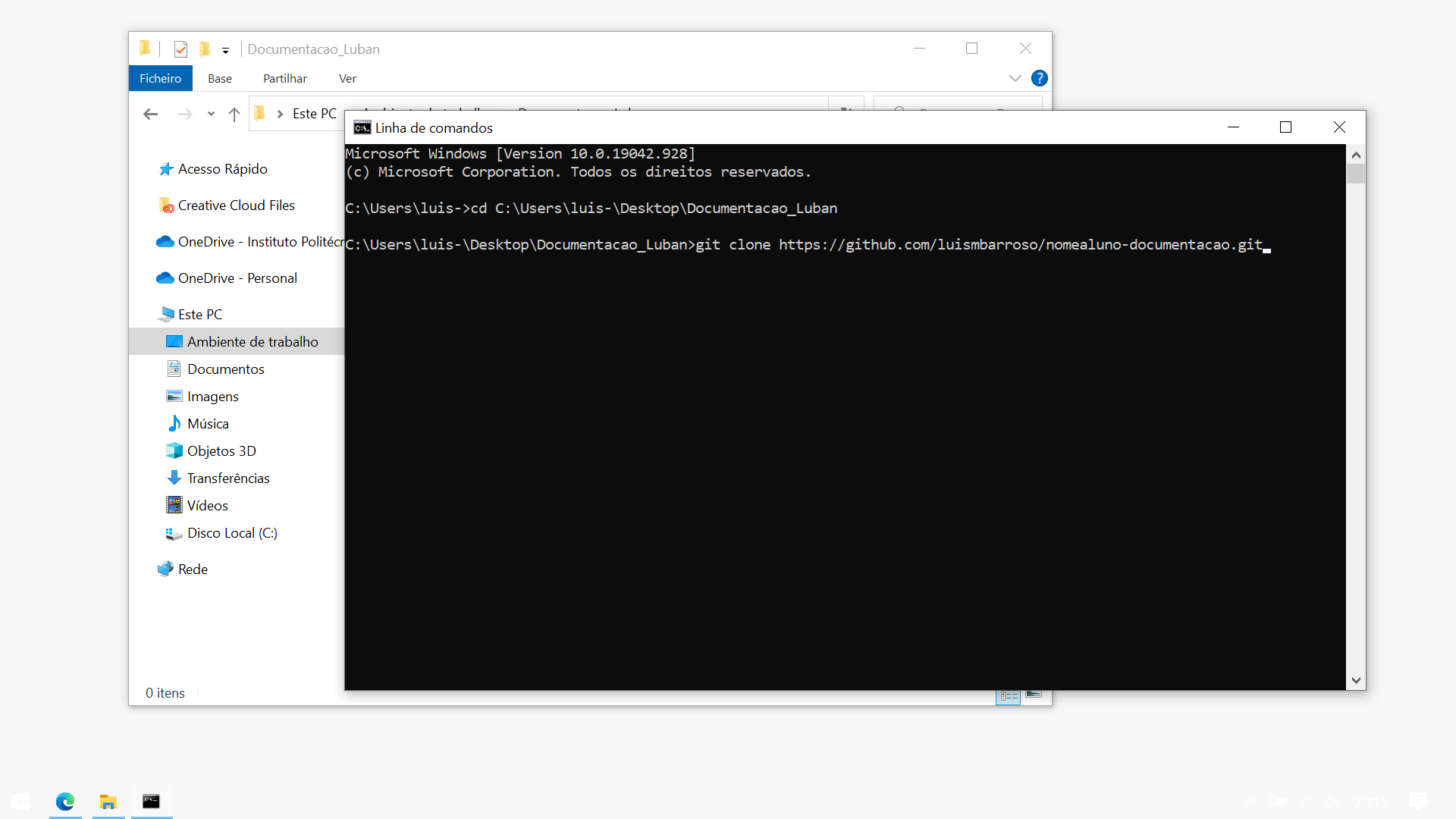Click the Transferências download arrow icon
Image resolution: width=1456 pixels, height=819 pixels.
click(x=174, y=478)
